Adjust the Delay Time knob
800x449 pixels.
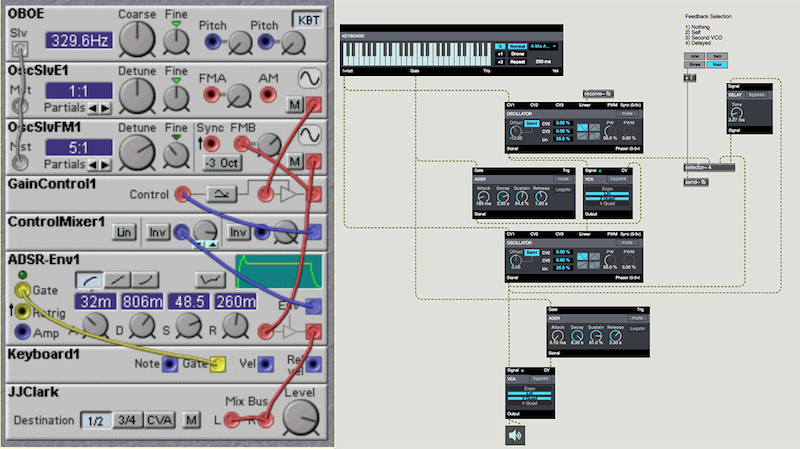[736, 113]
